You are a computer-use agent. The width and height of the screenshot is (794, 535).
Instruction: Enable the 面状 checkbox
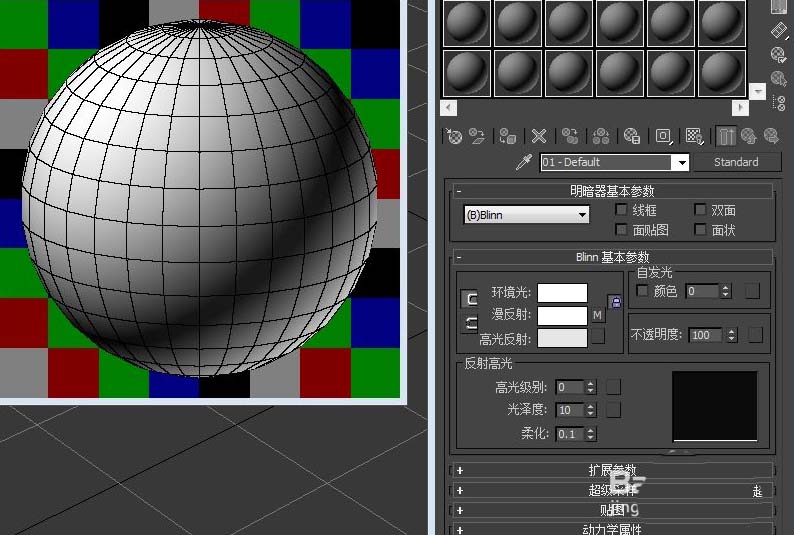[x=700, y=230]
